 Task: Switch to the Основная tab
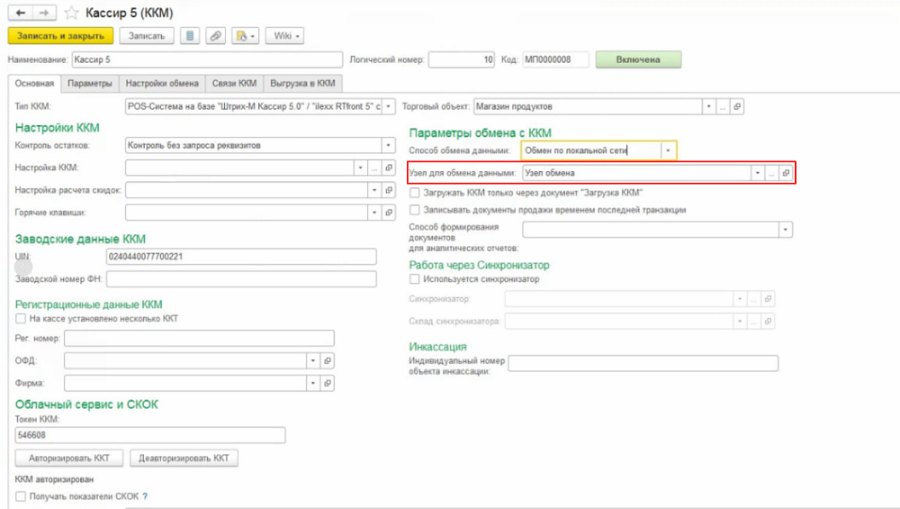point(34,83)
